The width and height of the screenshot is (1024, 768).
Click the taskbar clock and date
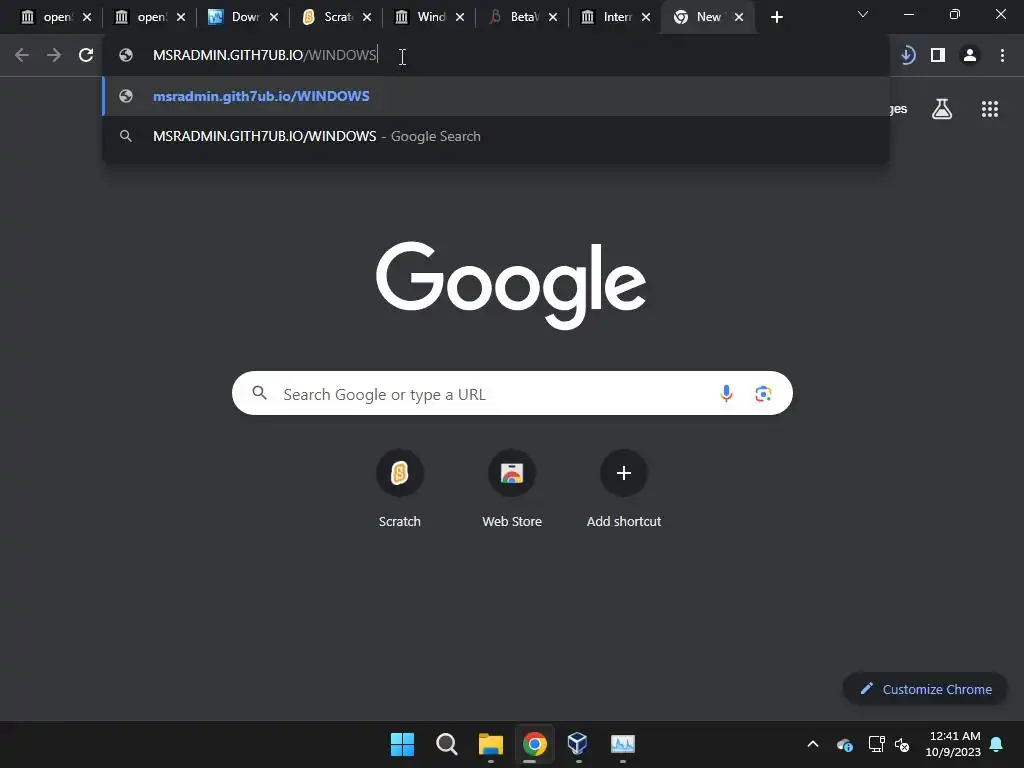point(953,744)
